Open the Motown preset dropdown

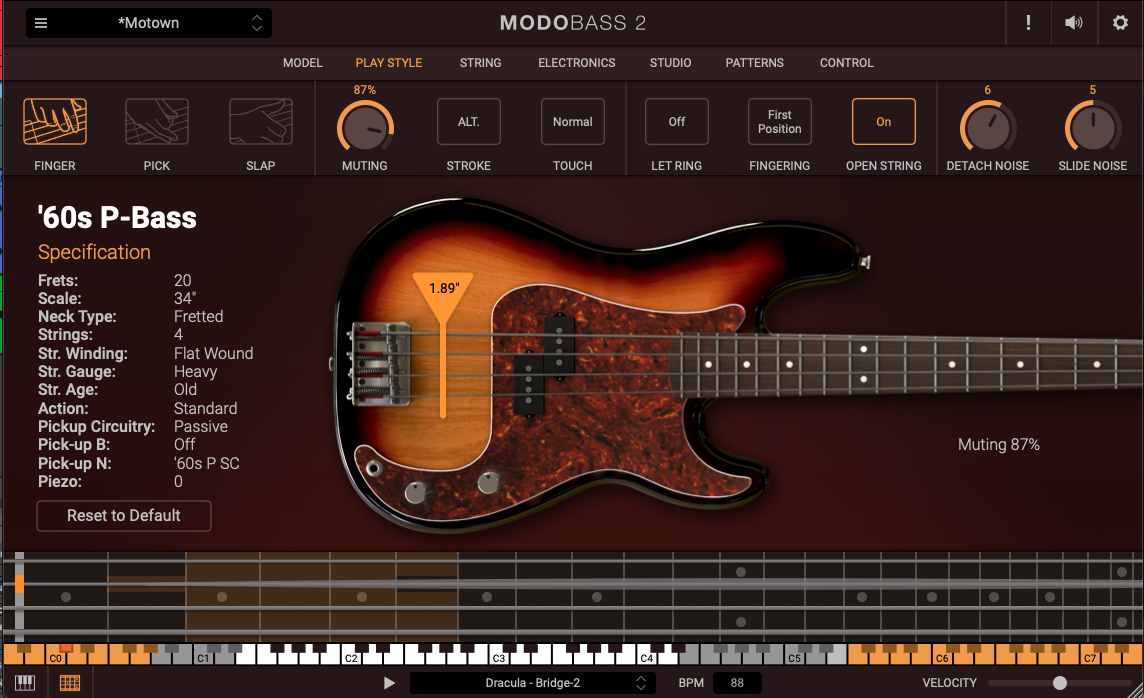pos(148,23)
